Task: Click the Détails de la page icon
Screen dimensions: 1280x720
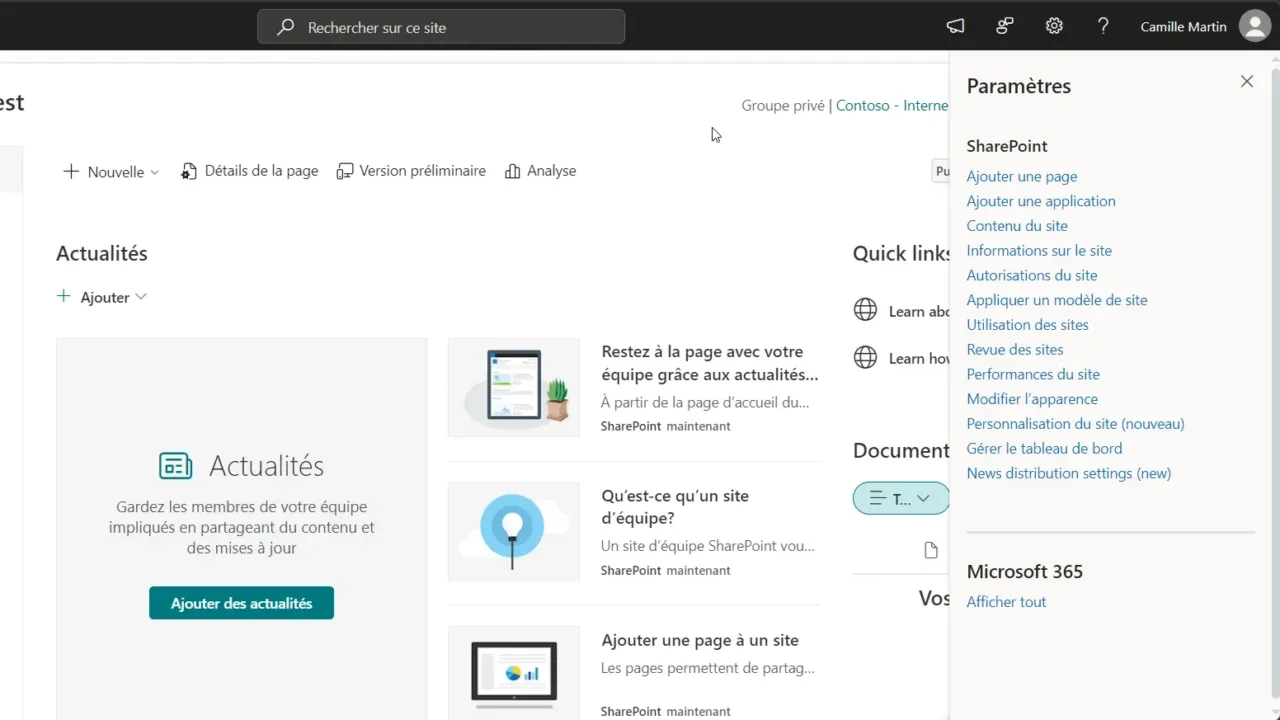Action: [x=189, y=171]
